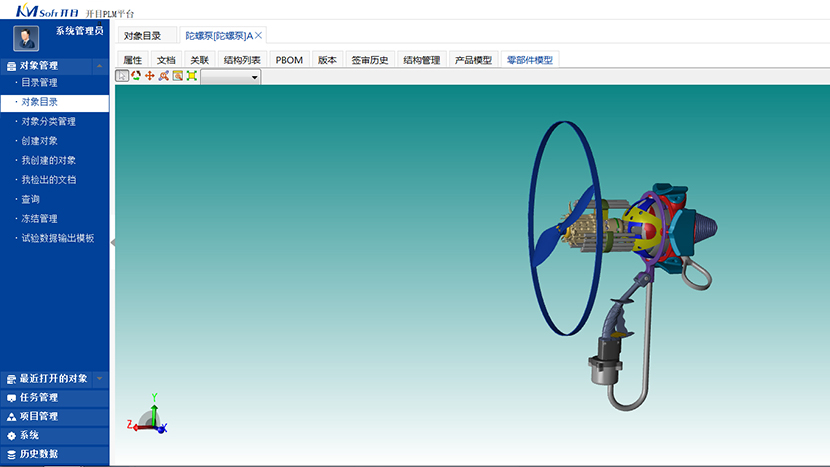Close the 陀螺泵 A tab
This screenshot has height=467, width=830.
click(x=259, y=35)
